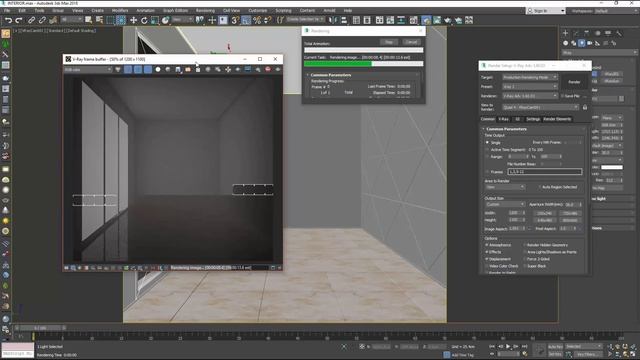The image size is (640, 360).
Task: Click the Frames input field in Render Setup
Action: coord(544,172)
